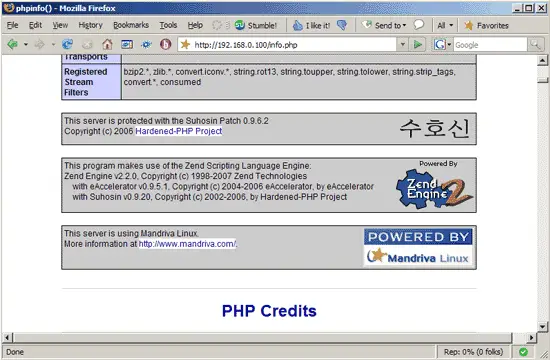The height and width of the screenshot is (360, 550).
Task: Click the vertical scrollbar thumb
Action: [542, 80]
